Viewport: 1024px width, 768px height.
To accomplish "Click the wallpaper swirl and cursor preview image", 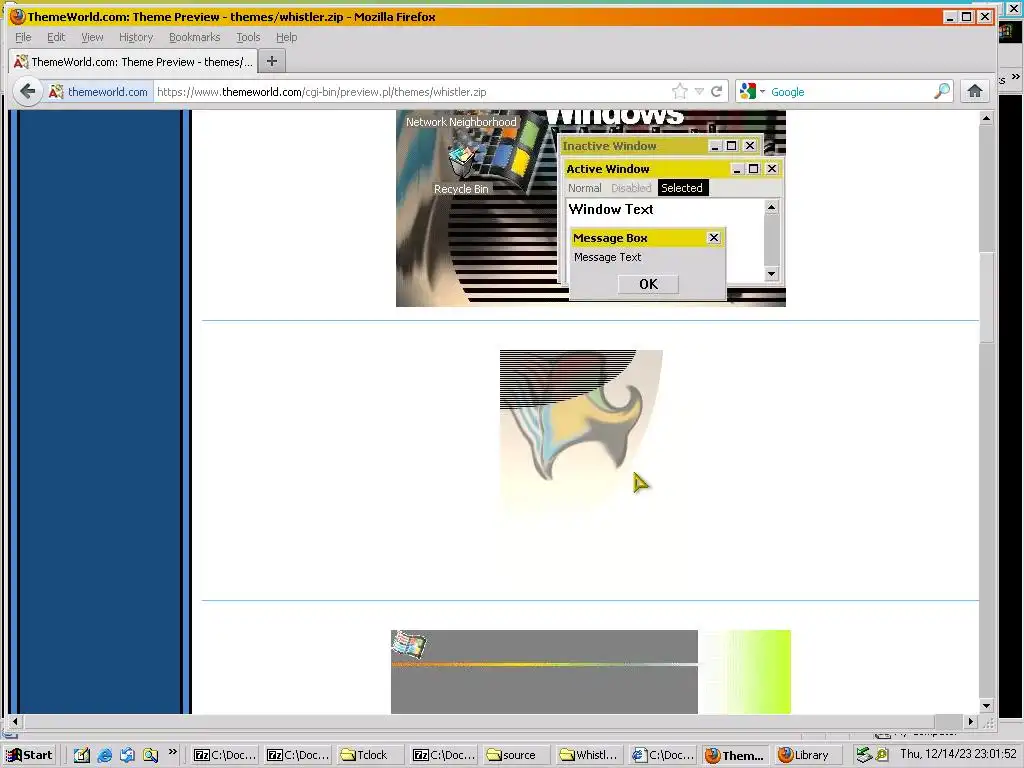I will (581, 436).
